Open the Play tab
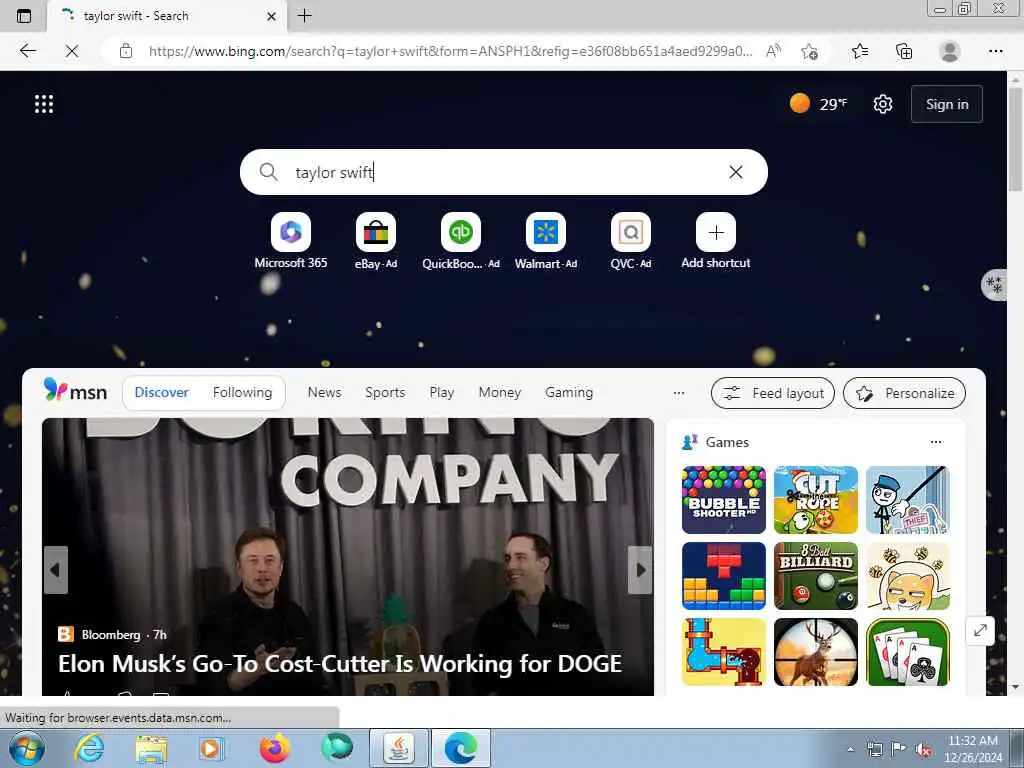The image size is (1024, 768). coord(441,392)
